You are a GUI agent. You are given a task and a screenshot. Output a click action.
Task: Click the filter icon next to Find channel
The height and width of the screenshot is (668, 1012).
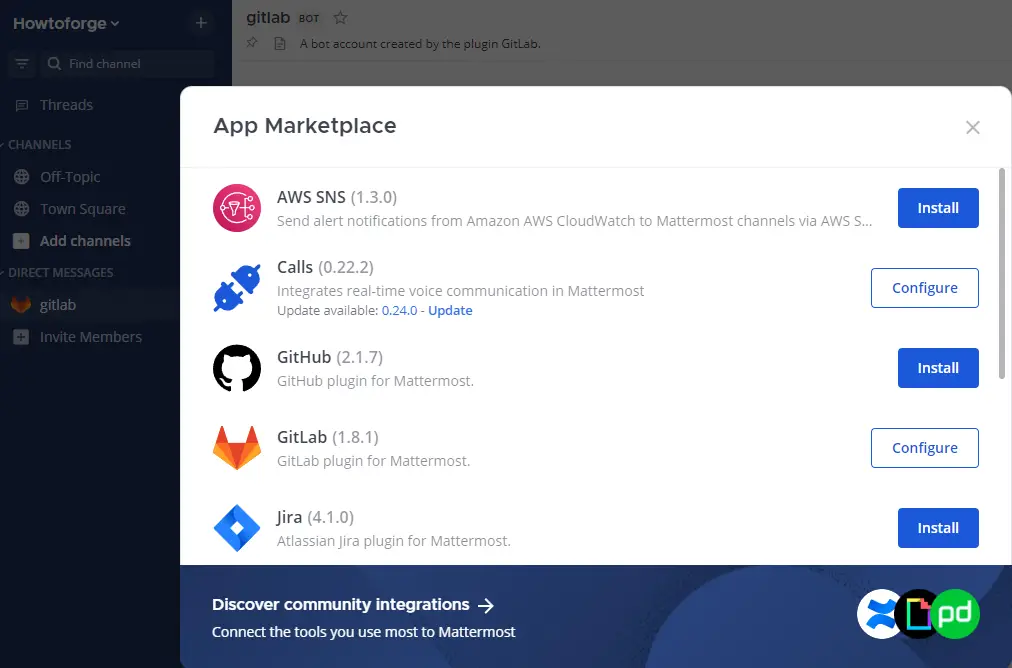click(22, 64)
